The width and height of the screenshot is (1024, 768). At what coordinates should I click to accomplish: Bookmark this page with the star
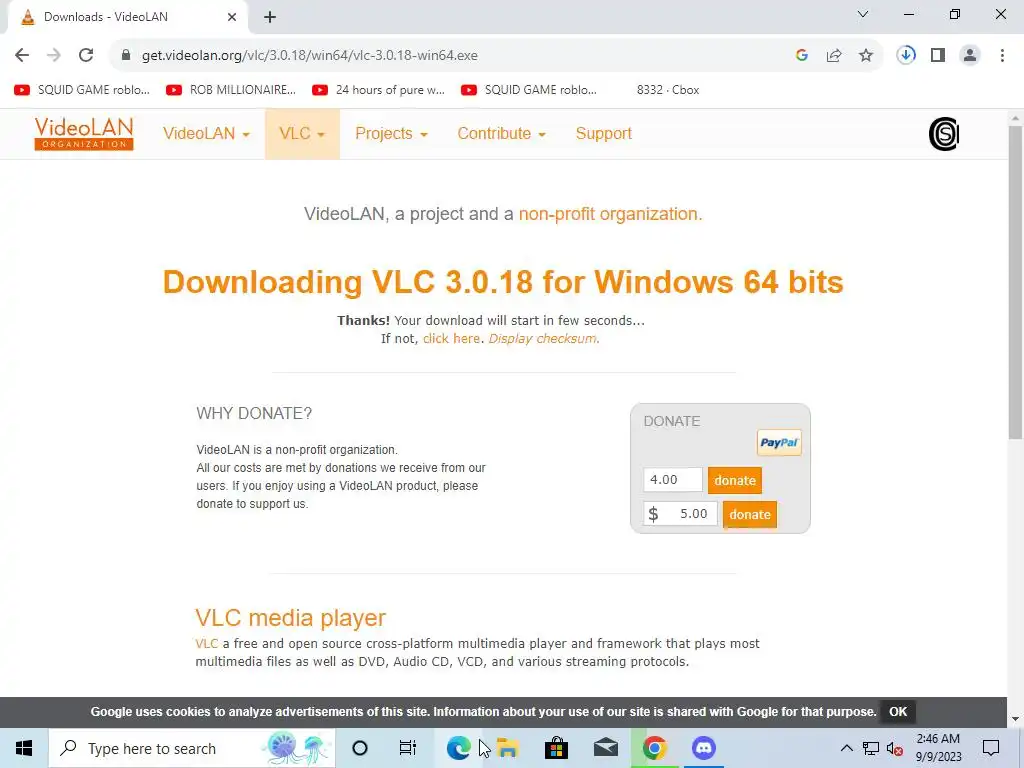[x=866, y=56]
